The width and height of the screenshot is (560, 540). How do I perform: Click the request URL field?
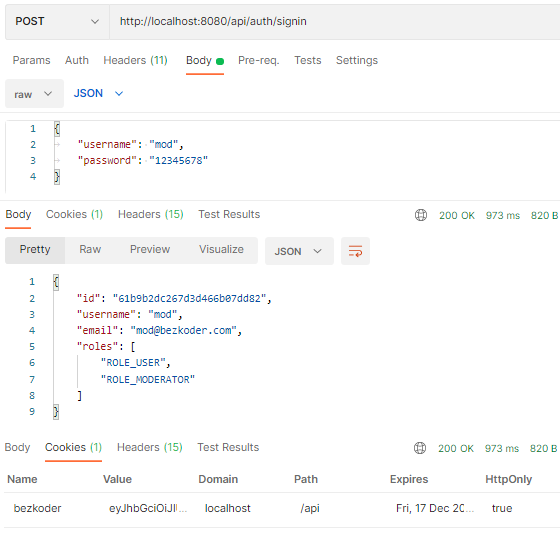(x=334, y=21)
